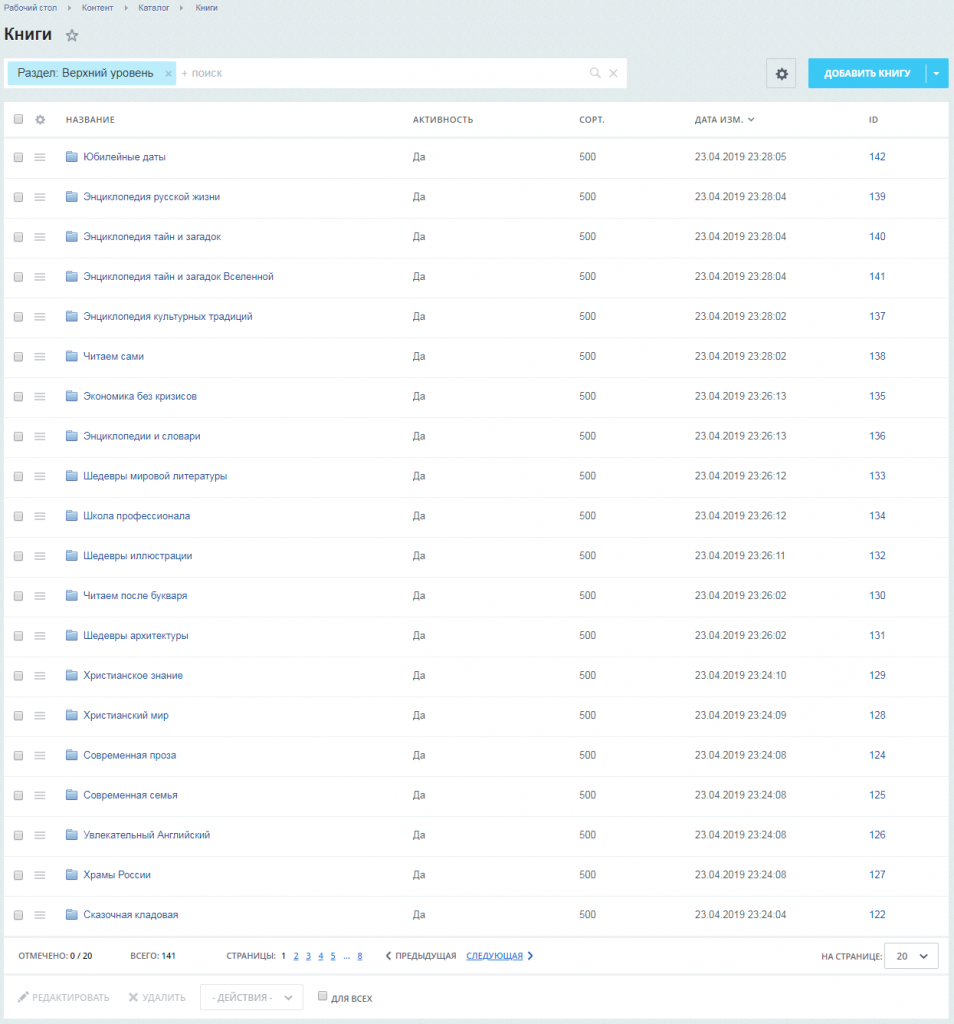Open the Читаем после букваря section
Screen dimensions: 954x1024
[x=135, y=596]
